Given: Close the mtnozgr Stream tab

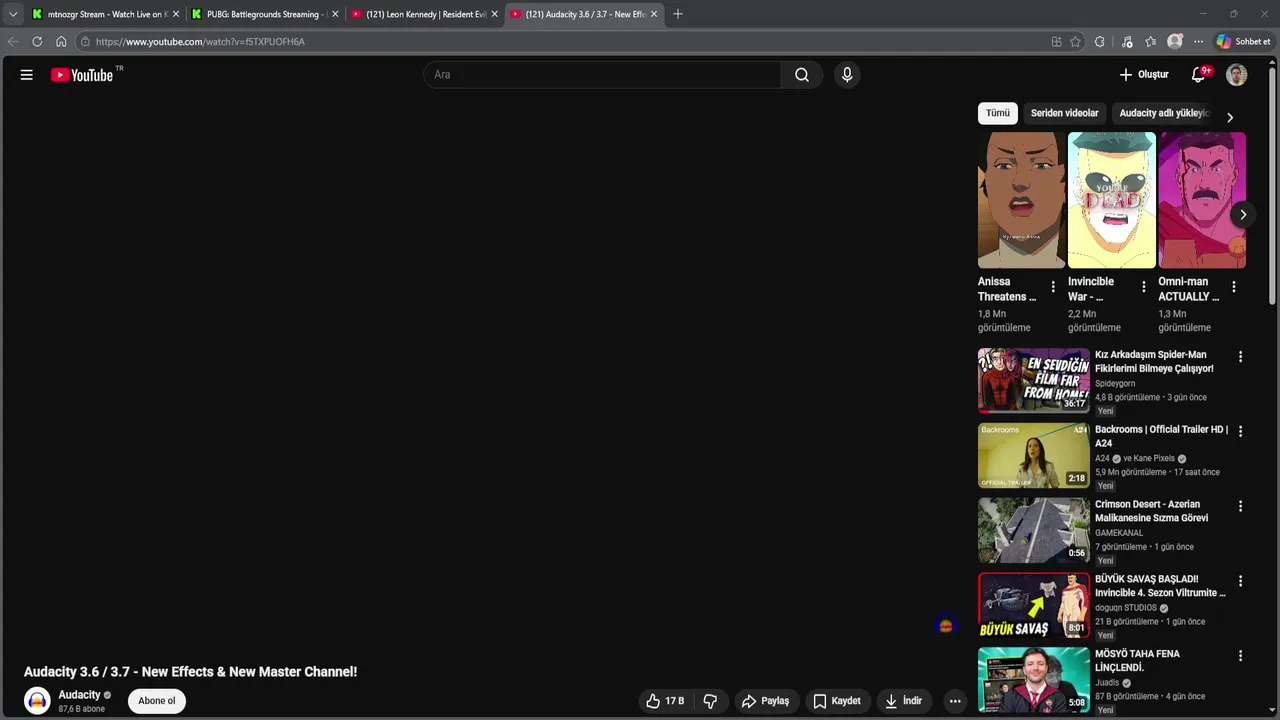Looking at the screenshot, I should (x=176, y=14).
